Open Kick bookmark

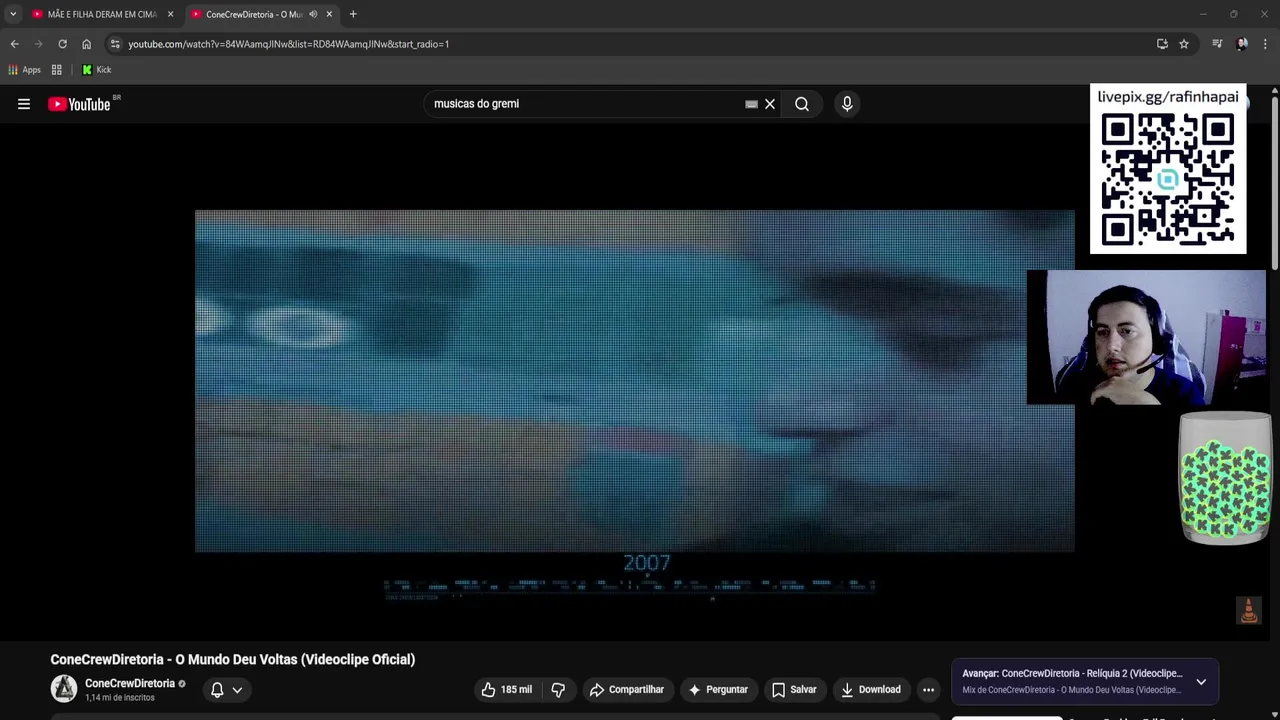click(x=96, y=70)
